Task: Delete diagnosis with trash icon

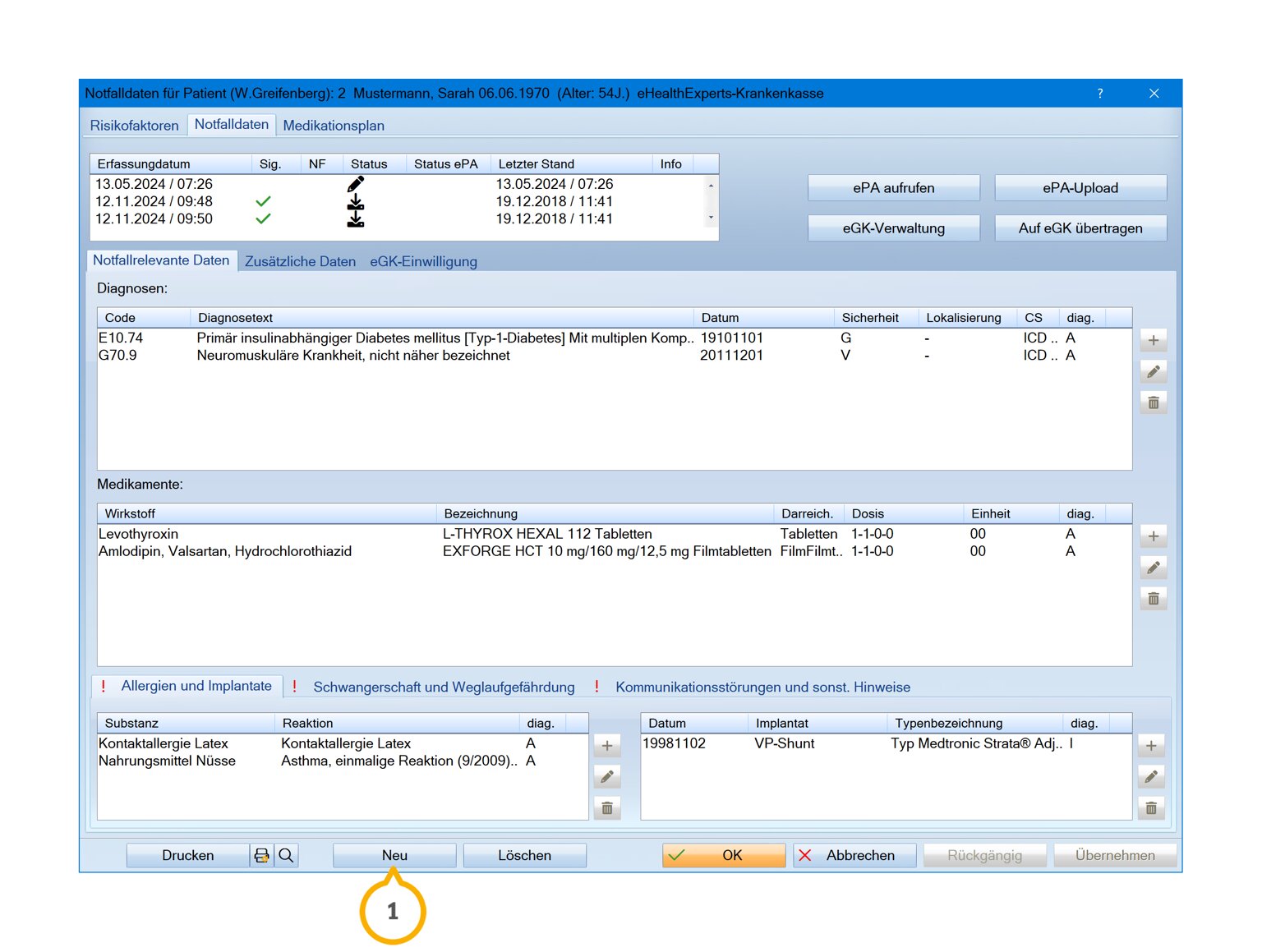Action: click(x=1153, y=402)
